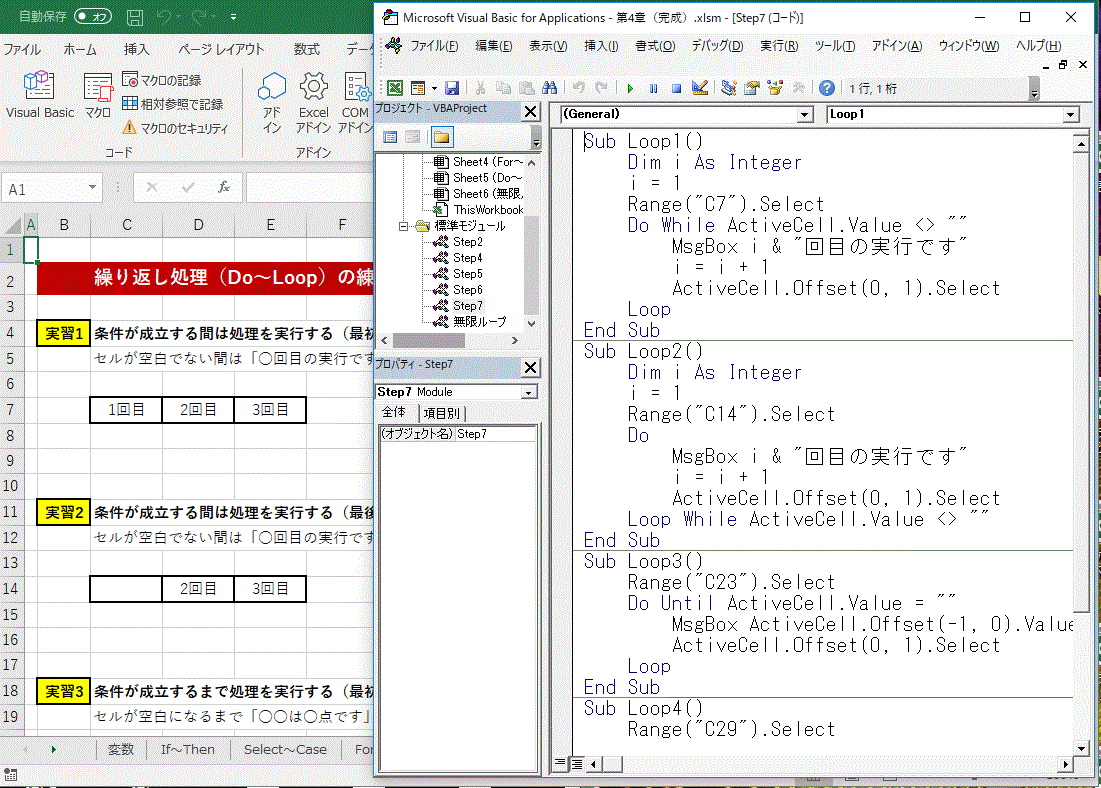Viewport: 1101px width, 788px height.
Task: Select Step7 module in project tree
Action: point(468,306)
